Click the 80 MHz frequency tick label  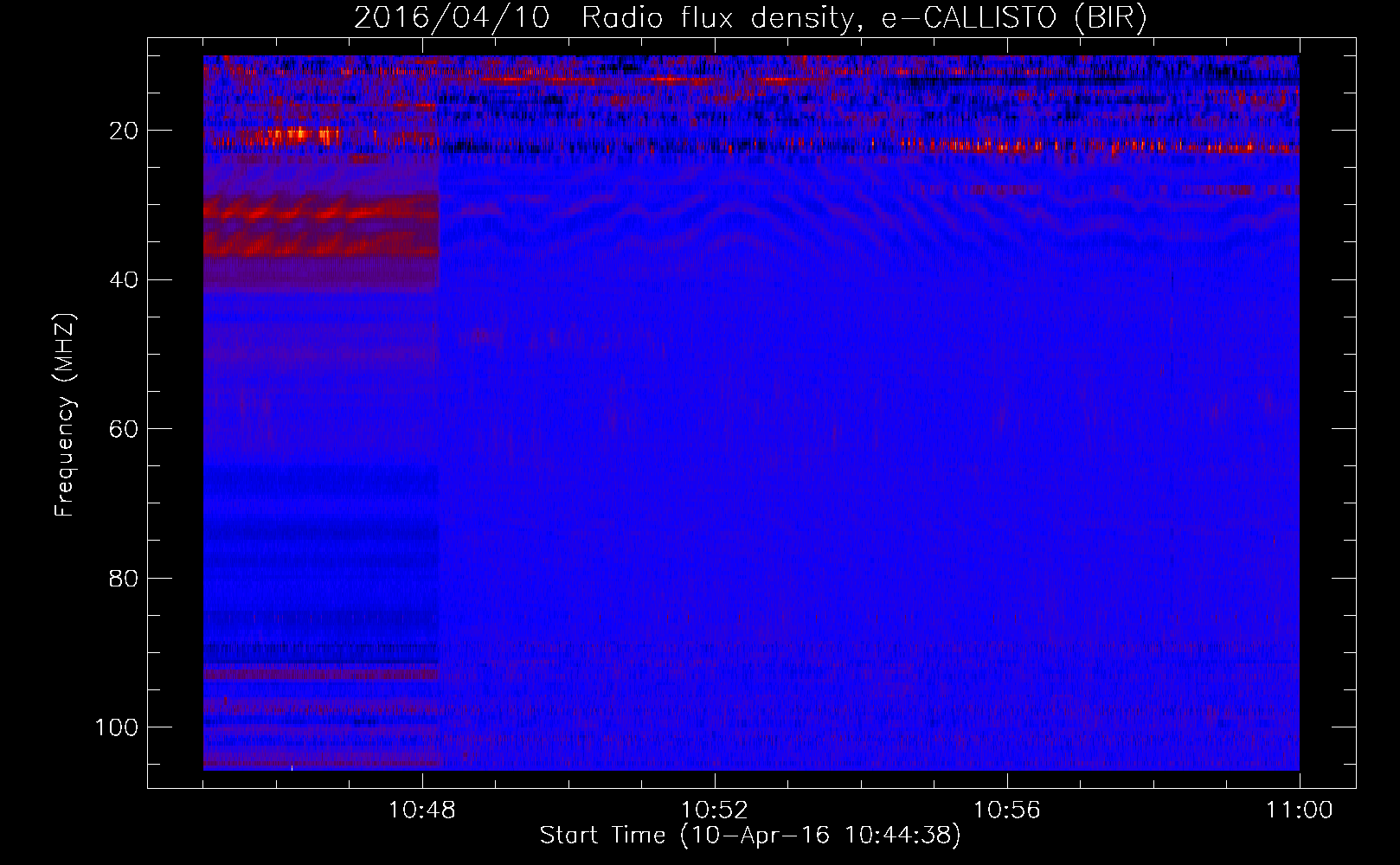click(x=124, y=578)
